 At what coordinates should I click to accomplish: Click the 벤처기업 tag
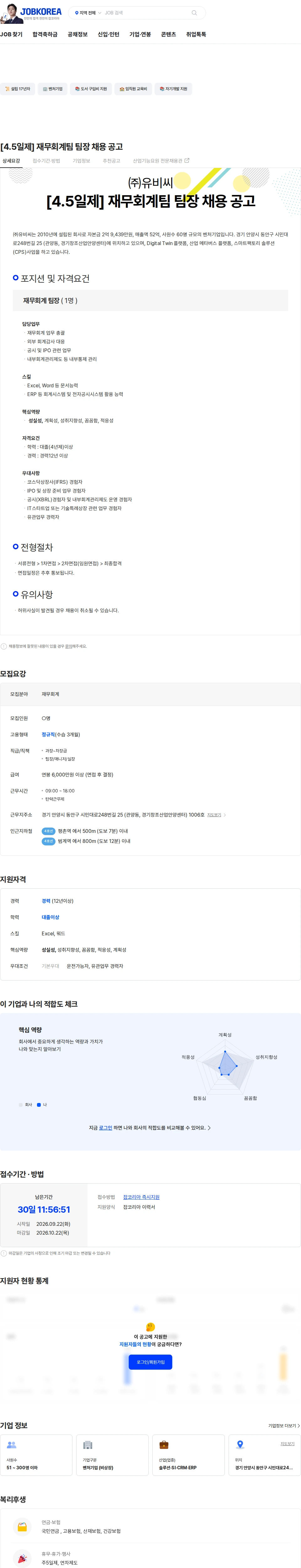coord(52,89)
